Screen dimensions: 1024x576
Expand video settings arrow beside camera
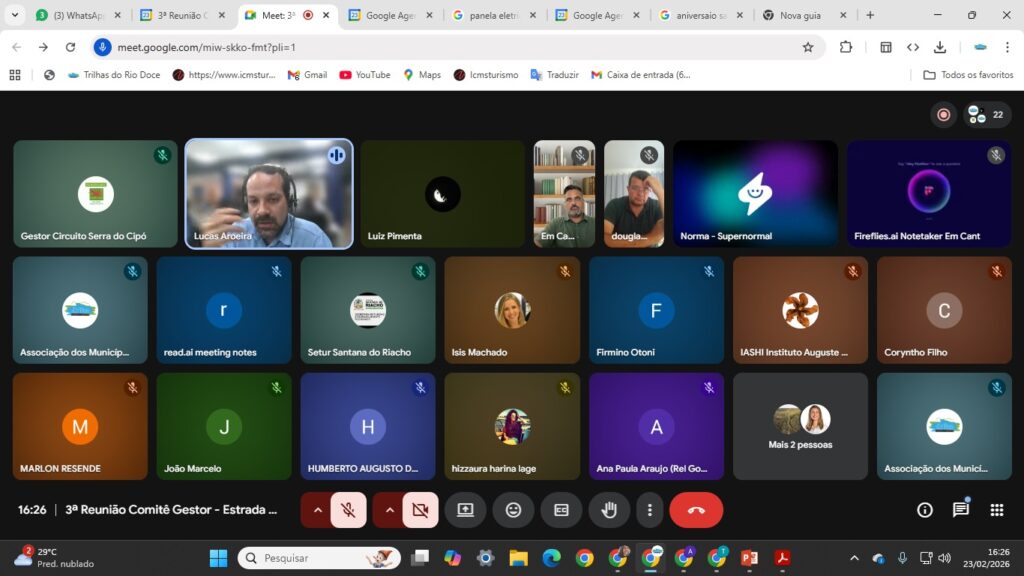coord(389,510)
